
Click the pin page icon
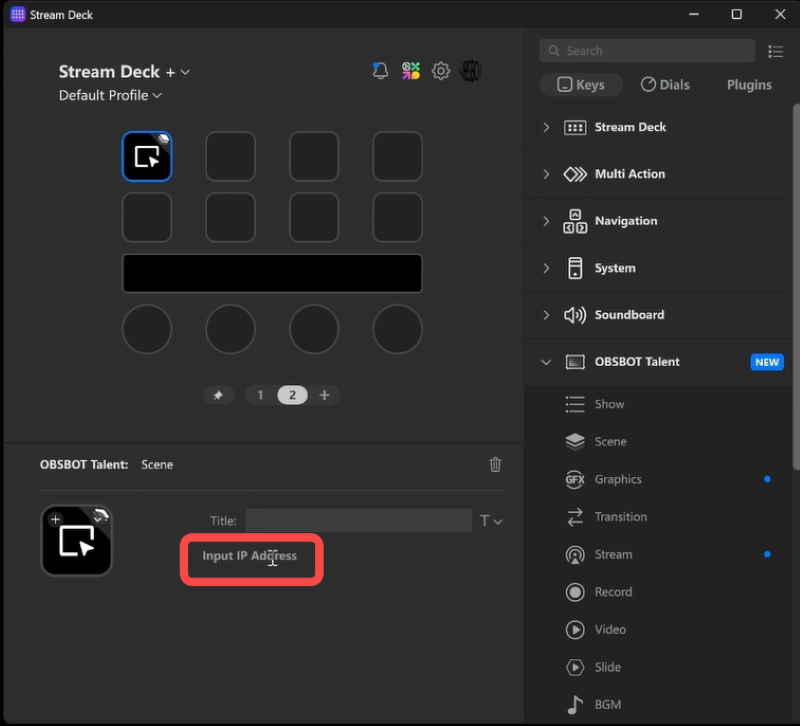218,395
